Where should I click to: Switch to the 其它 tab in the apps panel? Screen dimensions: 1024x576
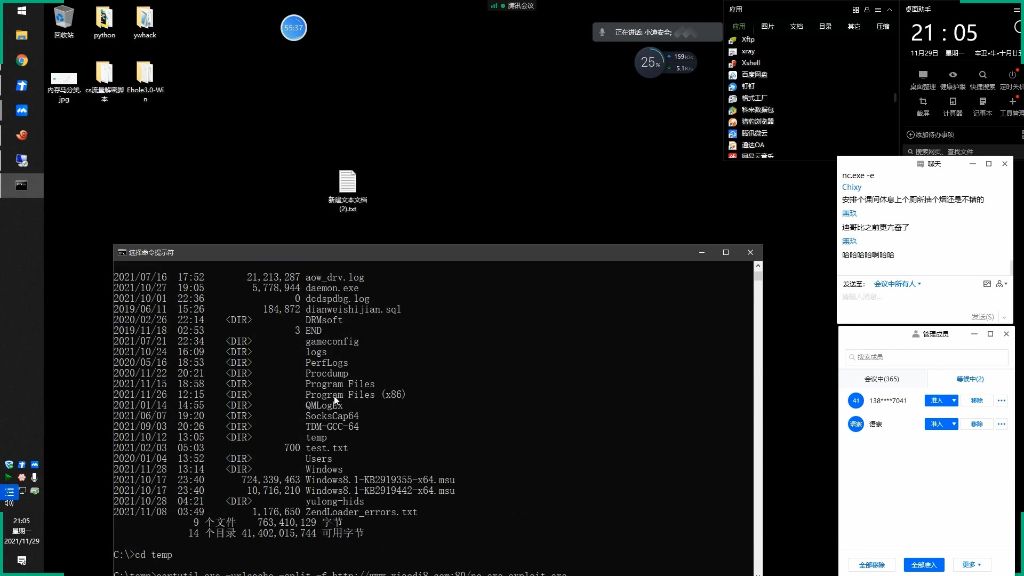(x=854, y=27)
